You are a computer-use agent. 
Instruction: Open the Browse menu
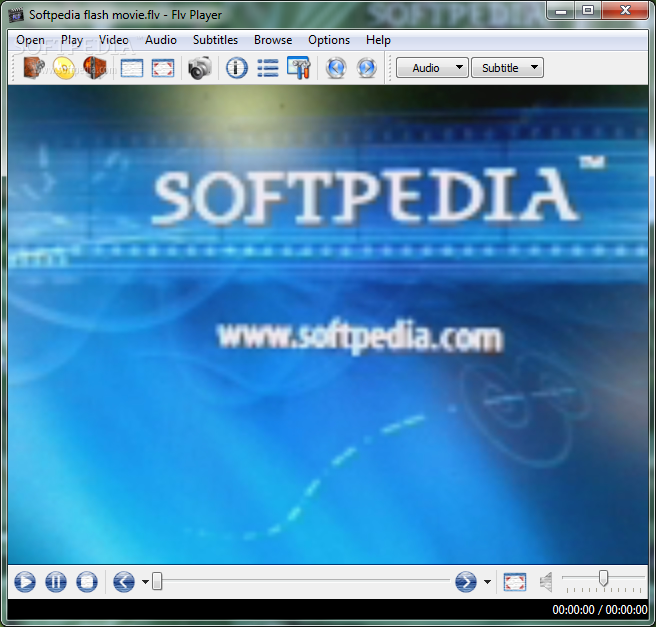coord(273,40)
